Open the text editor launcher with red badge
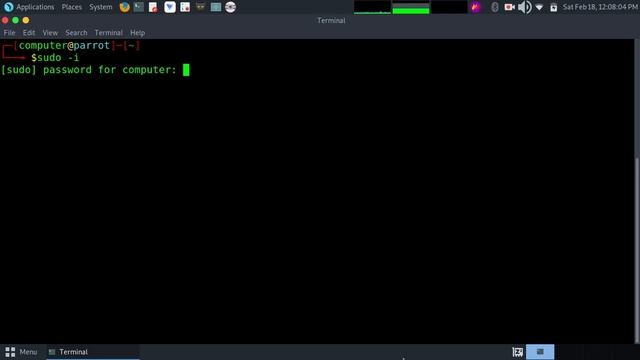Image resolution: width=640 pixels, height=360 pixels. click(x=153, y=7)
